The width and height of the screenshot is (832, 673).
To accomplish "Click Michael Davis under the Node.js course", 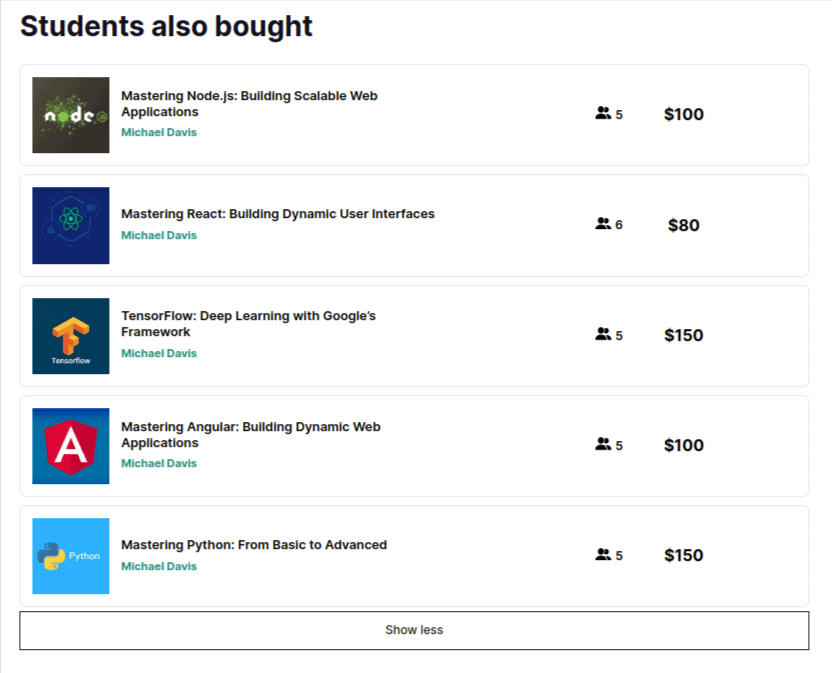I will (x=159, y=133).
